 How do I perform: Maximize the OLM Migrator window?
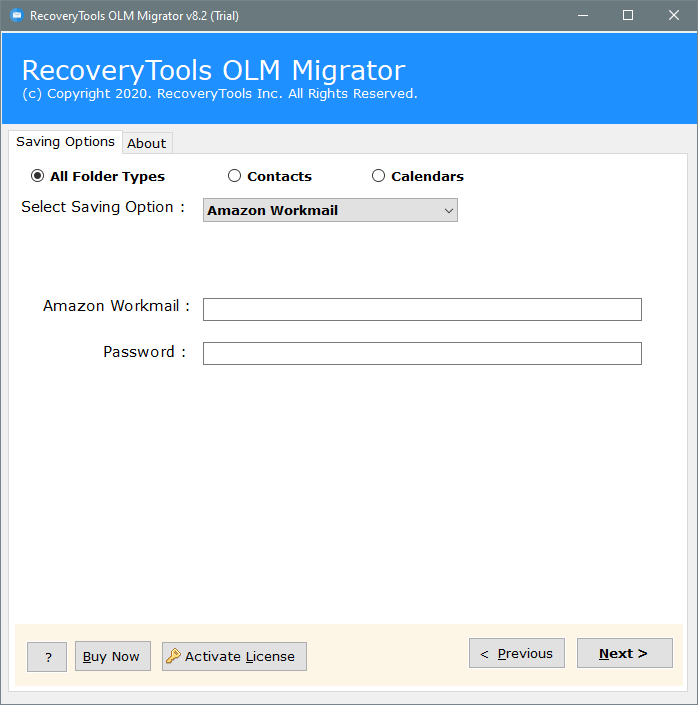[628, 15]
